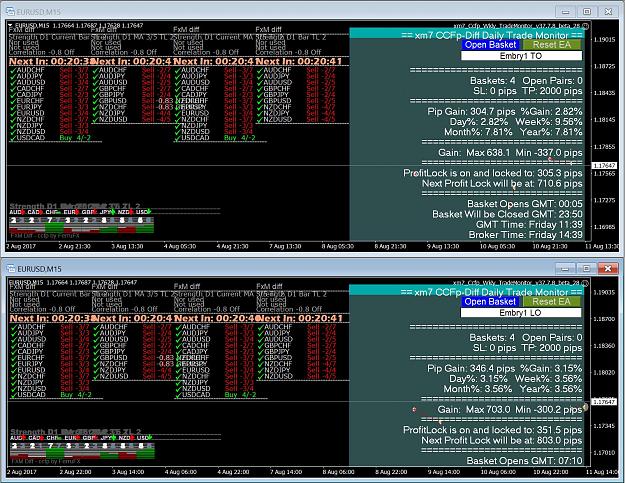Viewport: 625px width, 483px height.
Task: Close the bottom EURUSD,M15 window with red X
Action: click(607, 269)
